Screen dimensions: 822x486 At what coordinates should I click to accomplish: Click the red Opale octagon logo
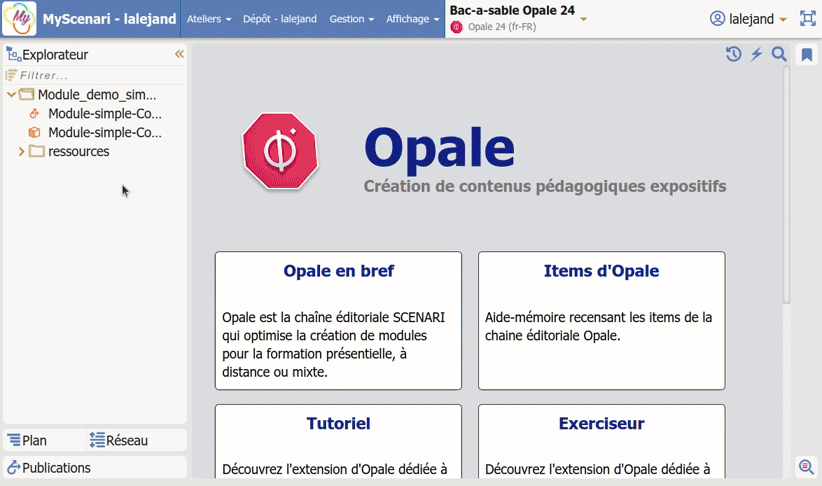[280, 151]
